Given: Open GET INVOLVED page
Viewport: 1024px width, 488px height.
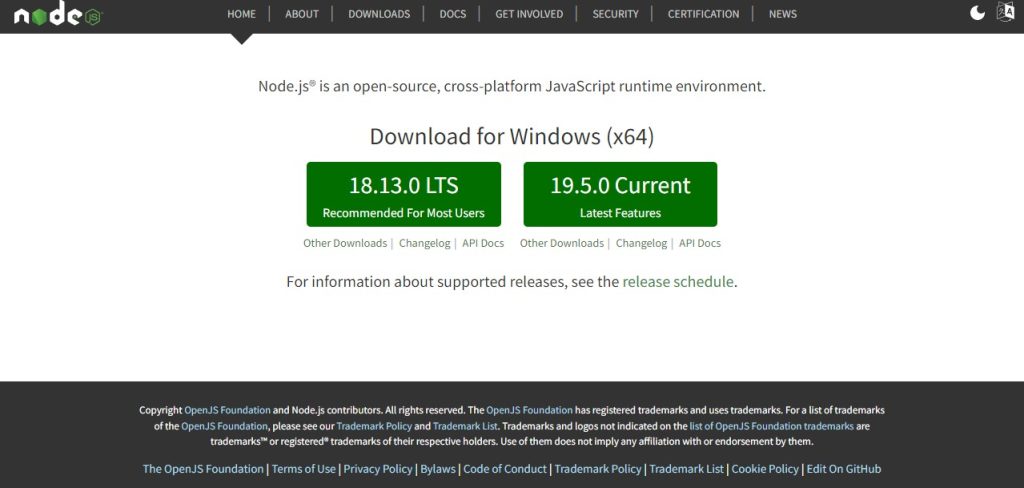Looking at the screenshot, I should tap(529, 14).
